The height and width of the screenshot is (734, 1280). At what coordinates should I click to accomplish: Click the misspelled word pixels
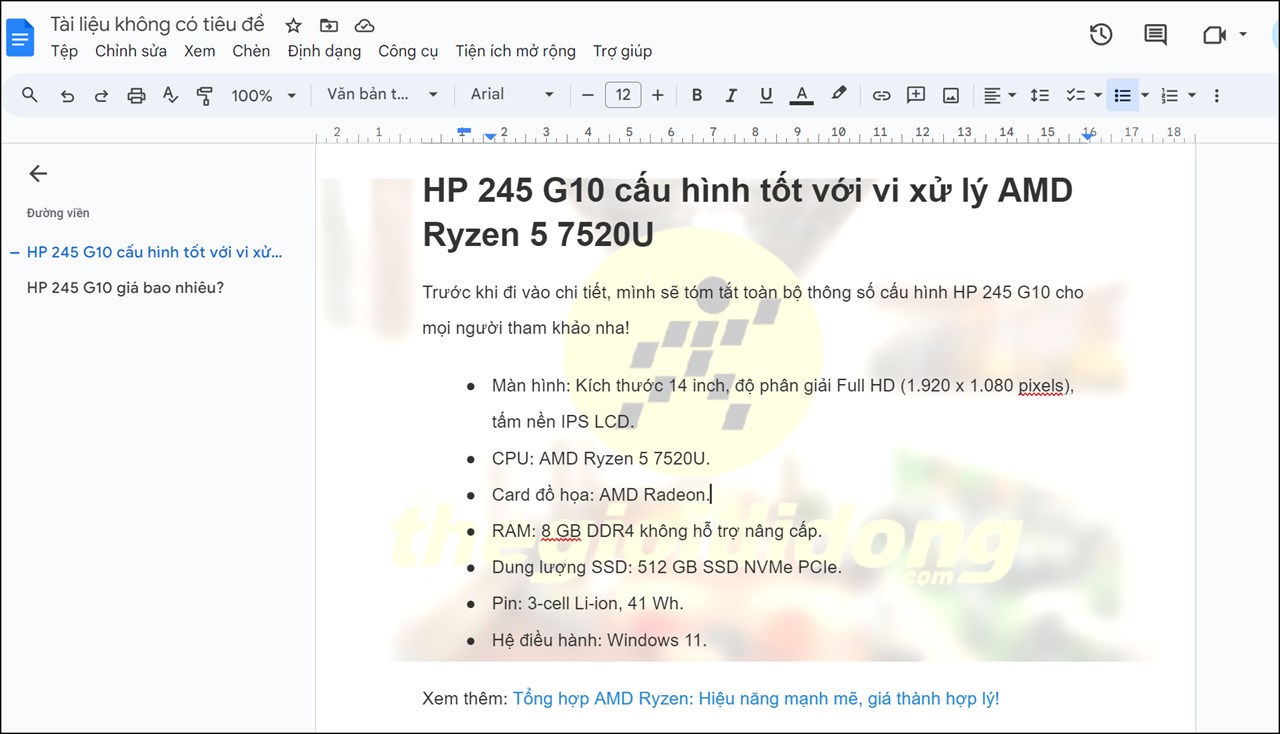1041,386
